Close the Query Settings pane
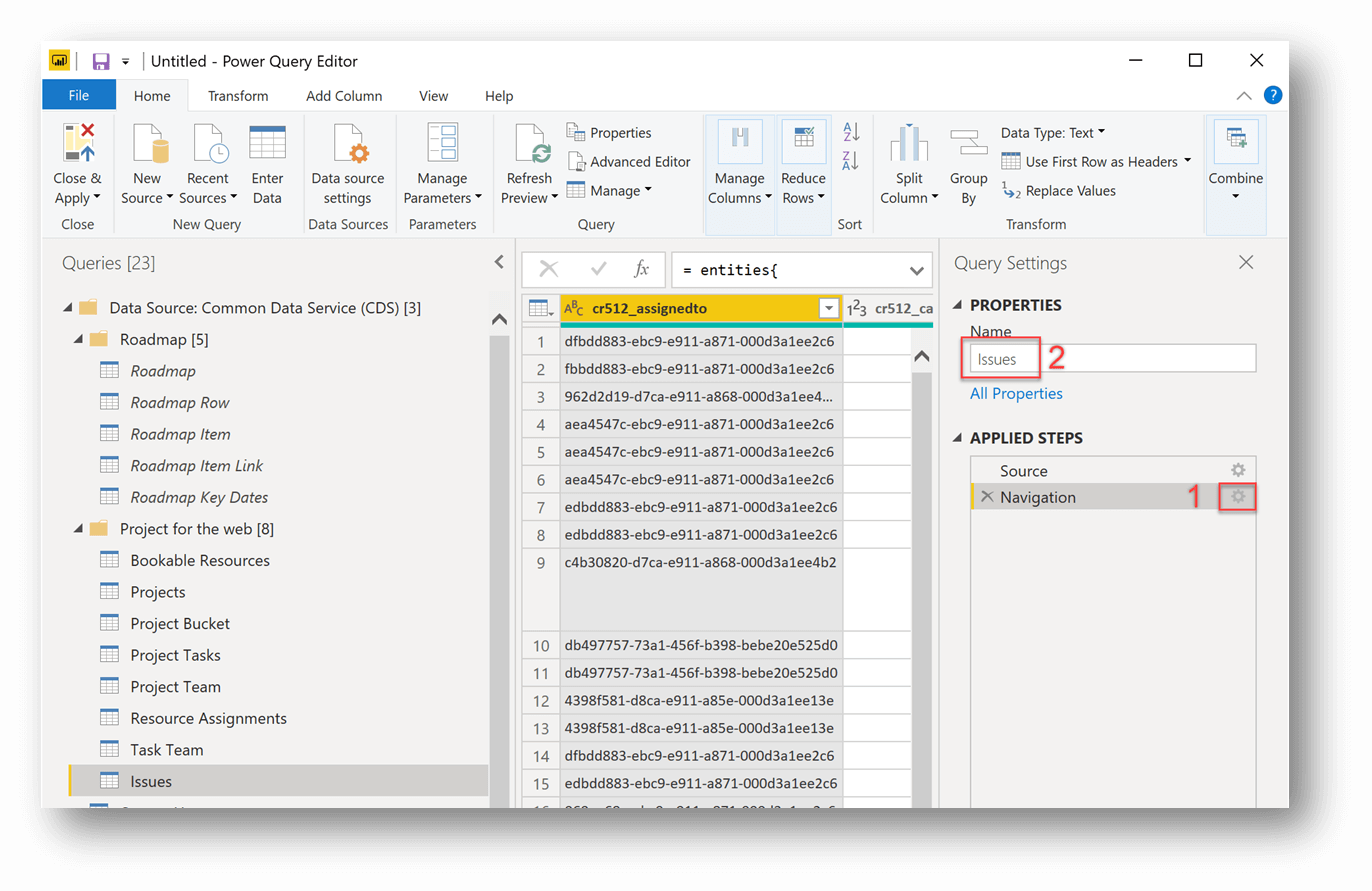Screen dimensions: 1372x891 click(1246, 263)
